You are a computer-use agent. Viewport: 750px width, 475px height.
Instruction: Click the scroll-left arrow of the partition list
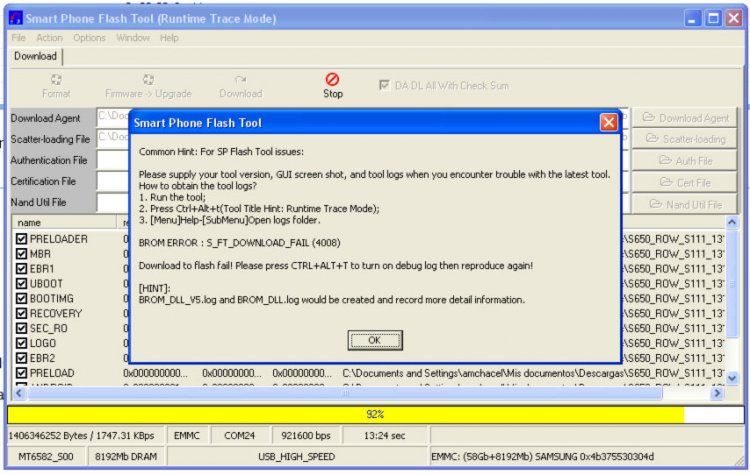[x=19, y=393]
